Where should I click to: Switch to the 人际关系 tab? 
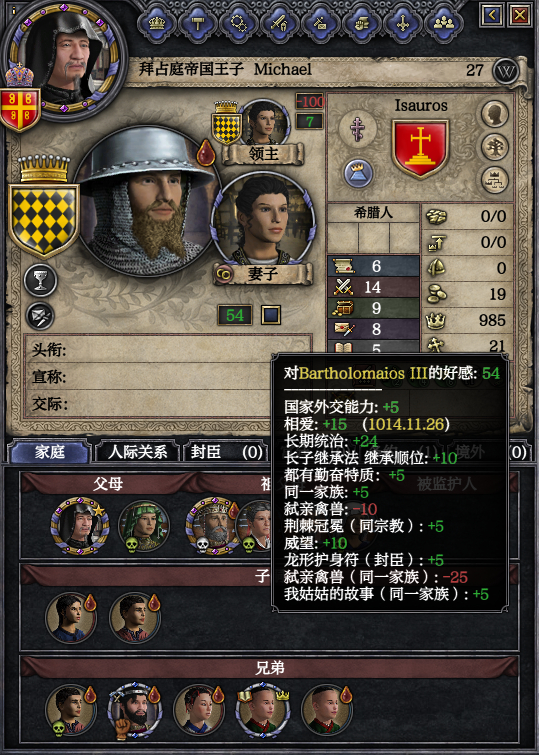pos(137,452)
